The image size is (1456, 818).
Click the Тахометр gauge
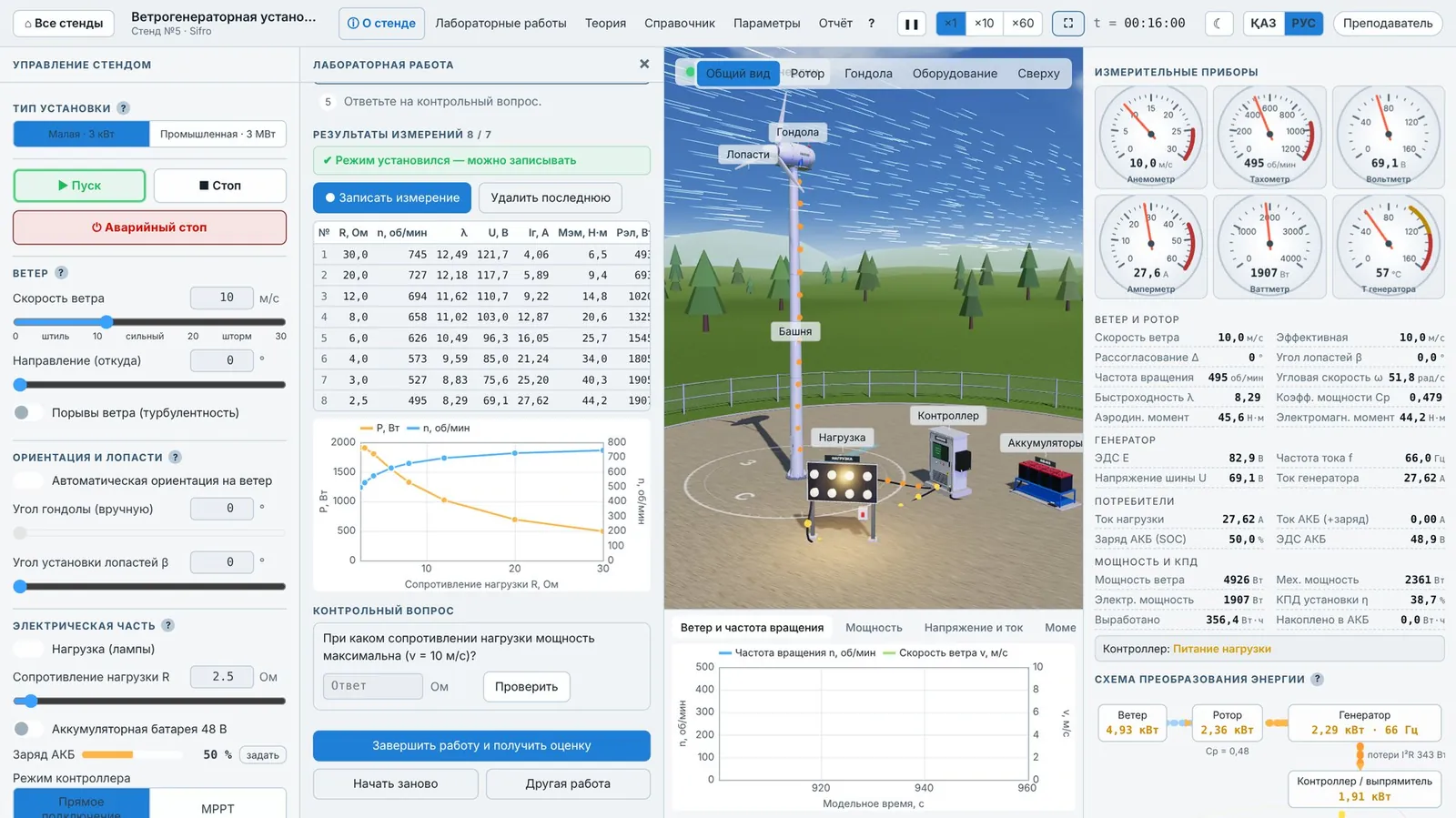point(1269,137)
